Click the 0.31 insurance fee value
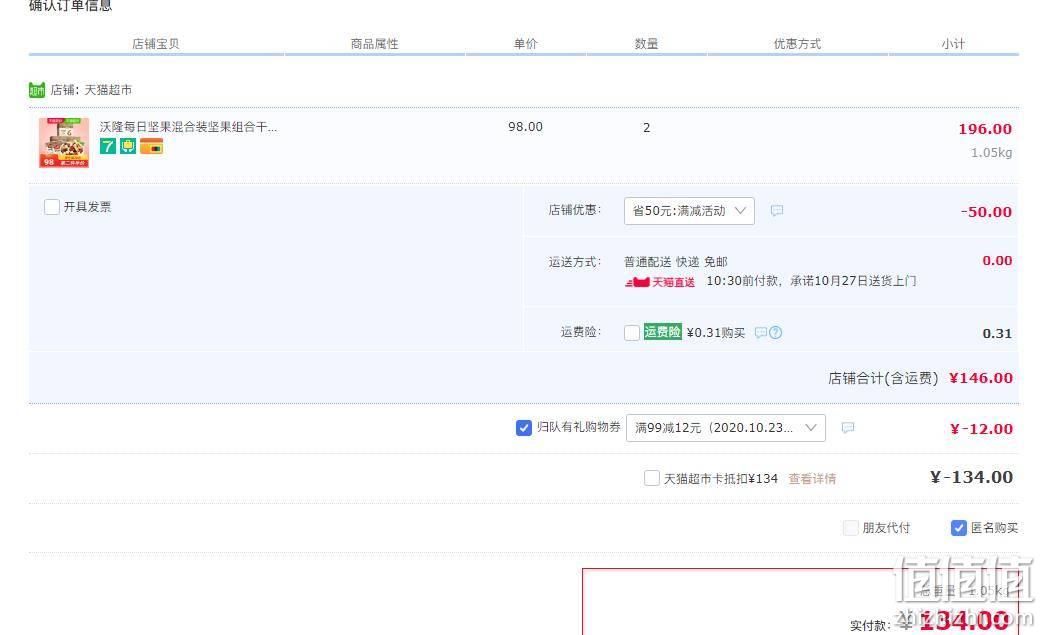The height and width of the screenshot is (635, 1043). click(x=997, y=333)
